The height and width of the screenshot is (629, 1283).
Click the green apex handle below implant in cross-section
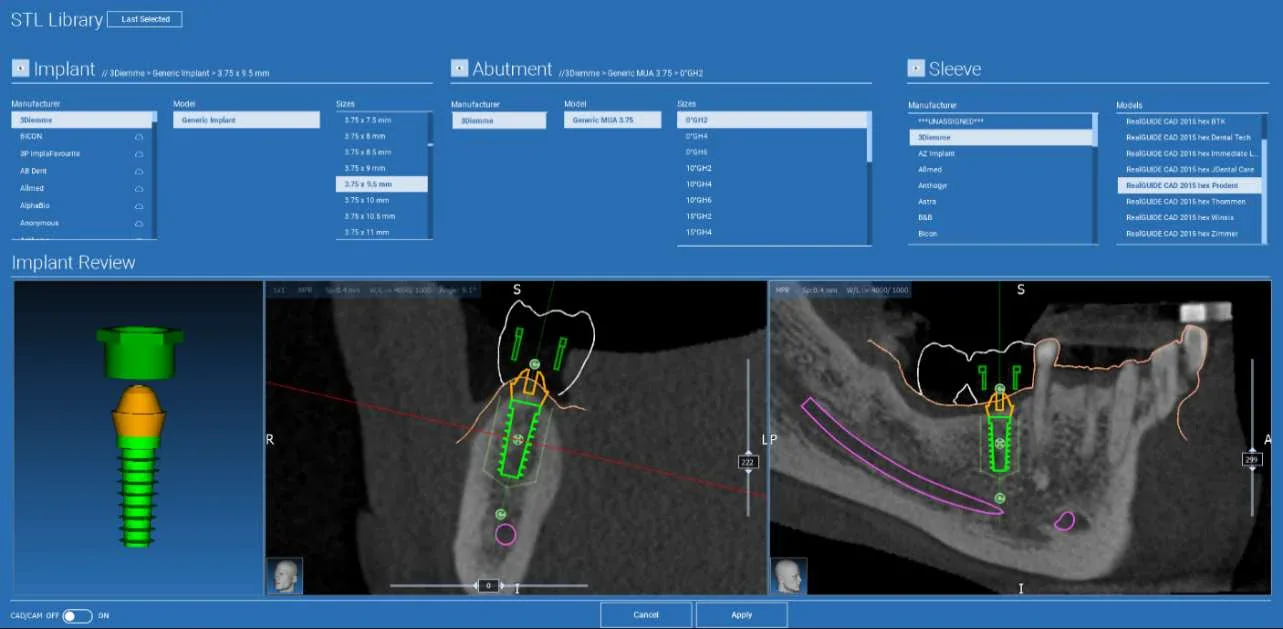[x=501, y=514]
